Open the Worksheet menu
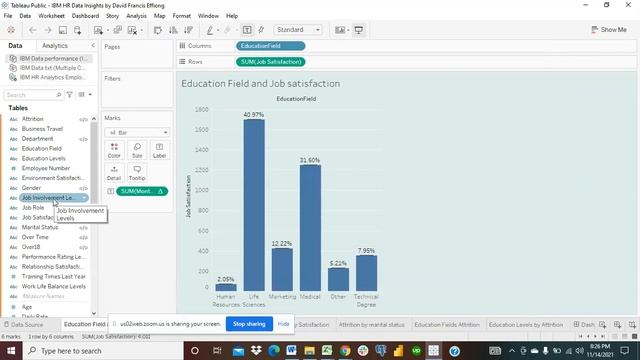Image resolution: width=640 pixels, height=360 pixels. 51,16
